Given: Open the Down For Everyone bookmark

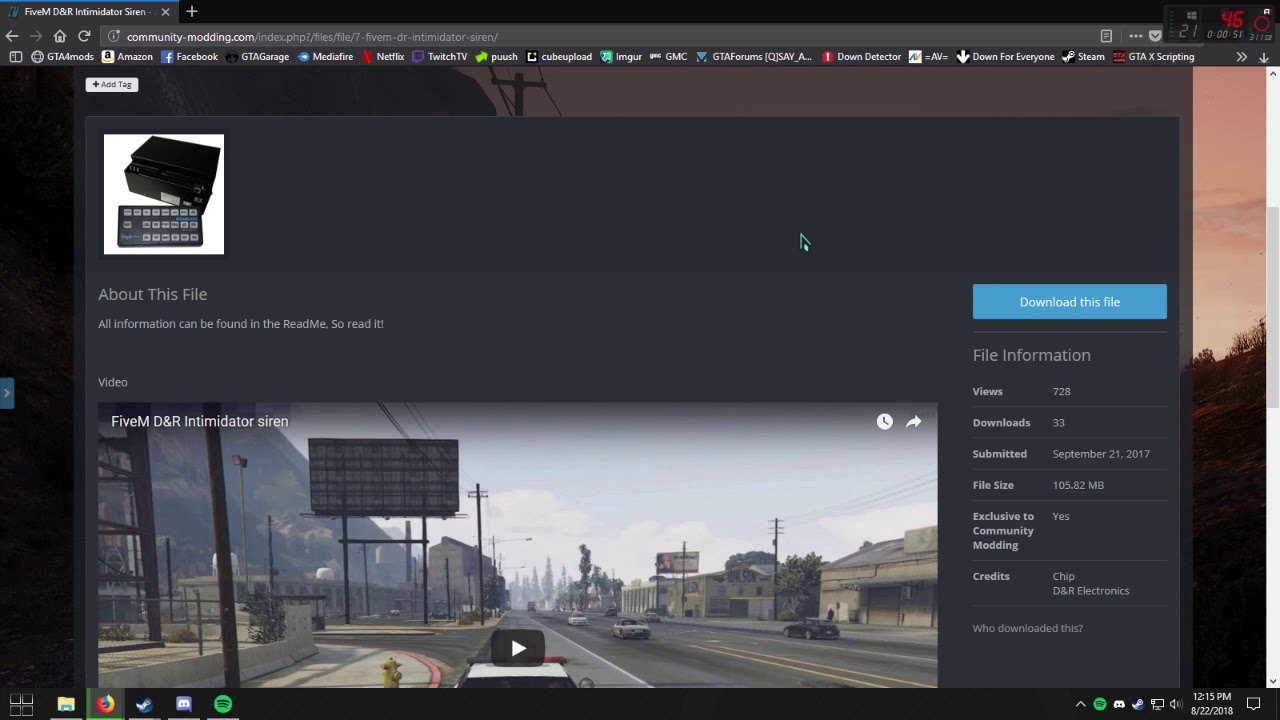Looking at the screenshot, I should (x=1005, y=57).
